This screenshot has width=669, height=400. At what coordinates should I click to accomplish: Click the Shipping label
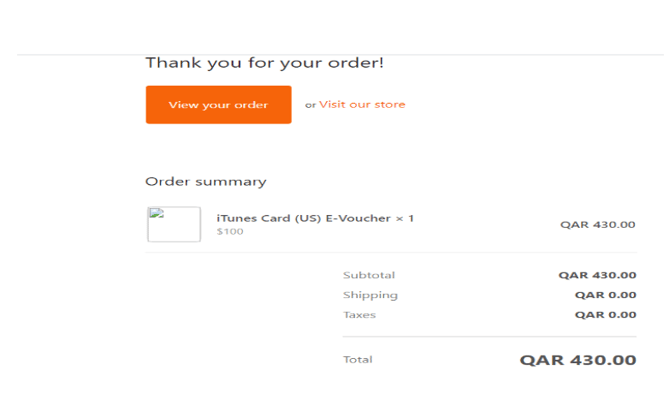tap(370, 295)
